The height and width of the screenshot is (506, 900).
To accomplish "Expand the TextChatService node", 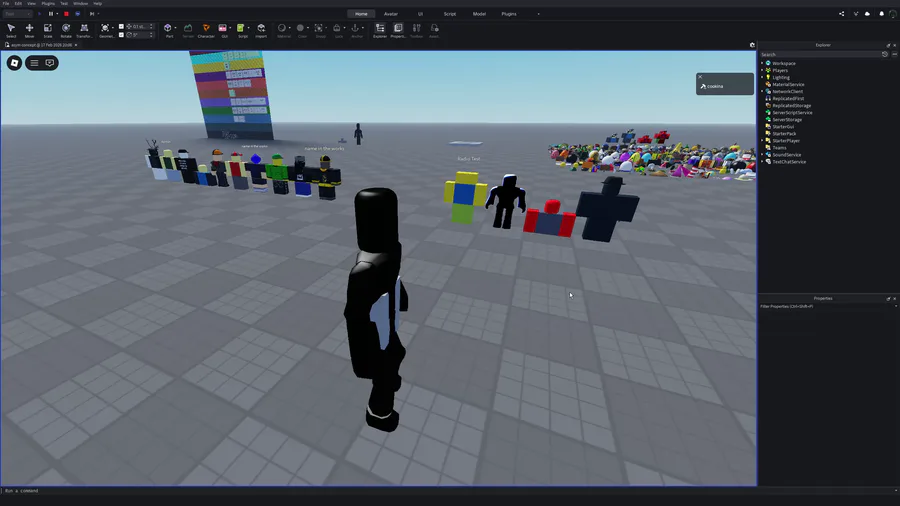I will pos(762,162).
